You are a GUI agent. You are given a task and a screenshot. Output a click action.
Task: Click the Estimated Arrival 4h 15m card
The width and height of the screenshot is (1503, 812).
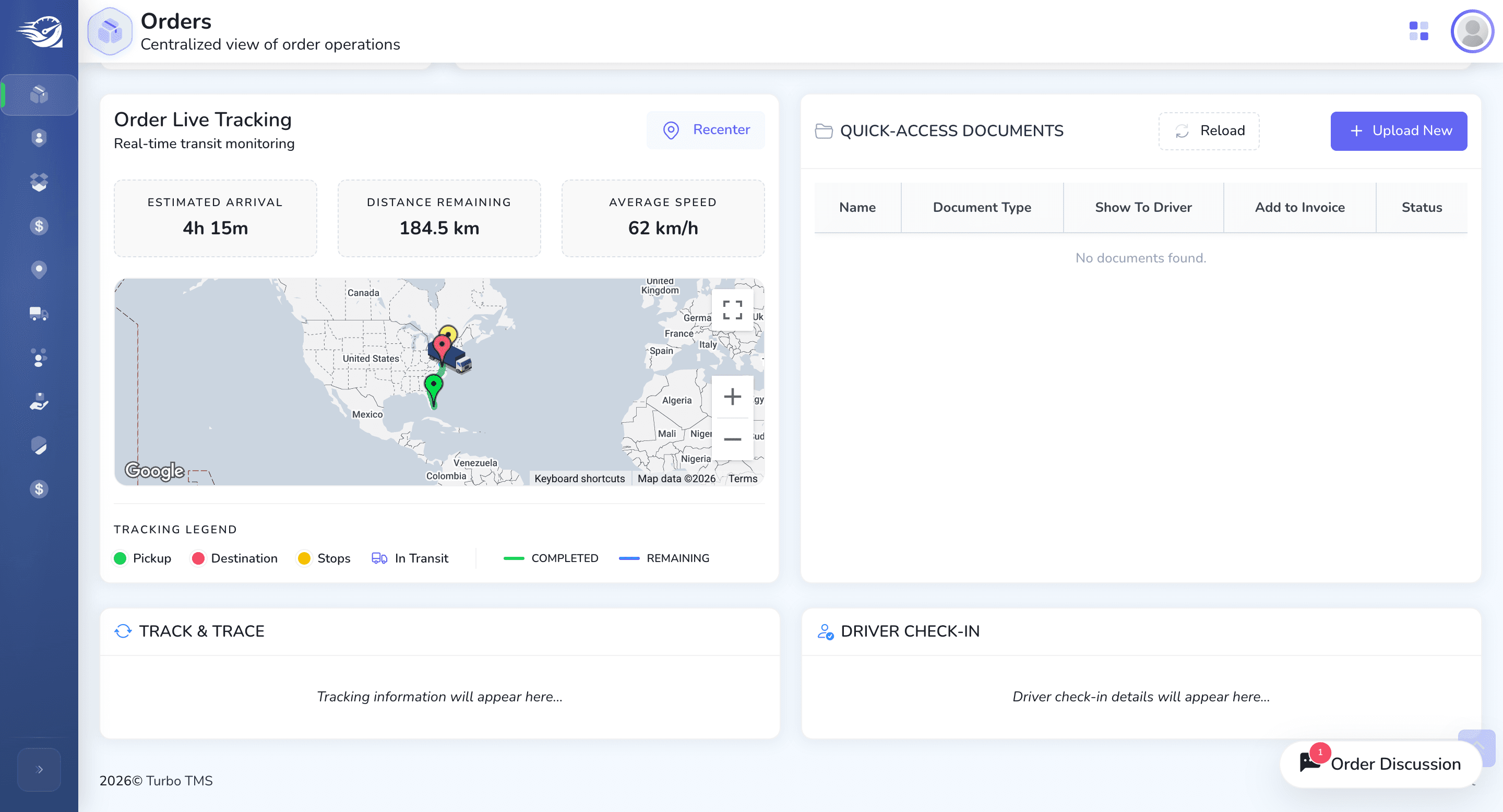[x=216, y=218]
